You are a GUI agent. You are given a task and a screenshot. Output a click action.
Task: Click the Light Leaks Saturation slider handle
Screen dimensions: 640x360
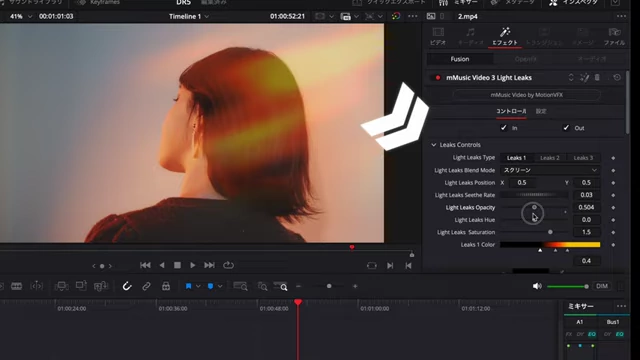pyautogui.click(x=550, y=232)
